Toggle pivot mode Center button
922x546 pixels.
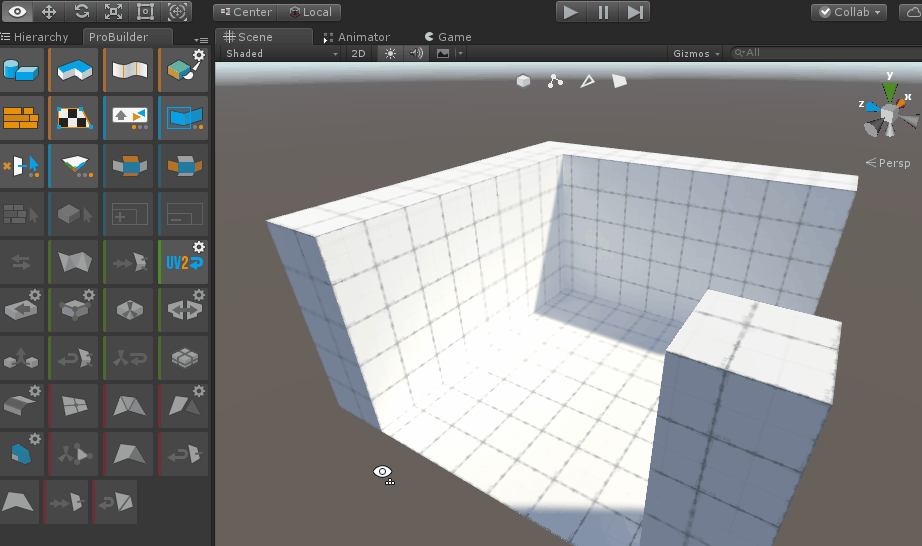(x=245, y=12)
